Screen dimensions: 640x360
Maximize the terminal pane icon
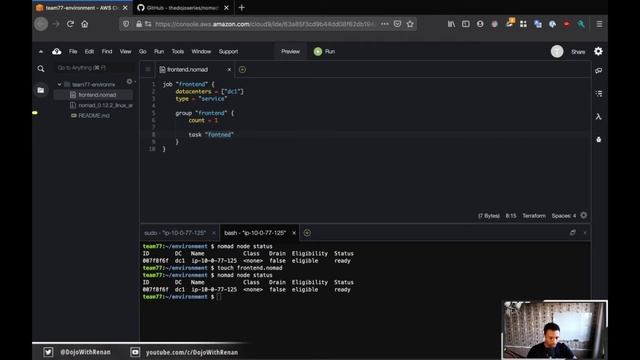click(x=573, y=233)
